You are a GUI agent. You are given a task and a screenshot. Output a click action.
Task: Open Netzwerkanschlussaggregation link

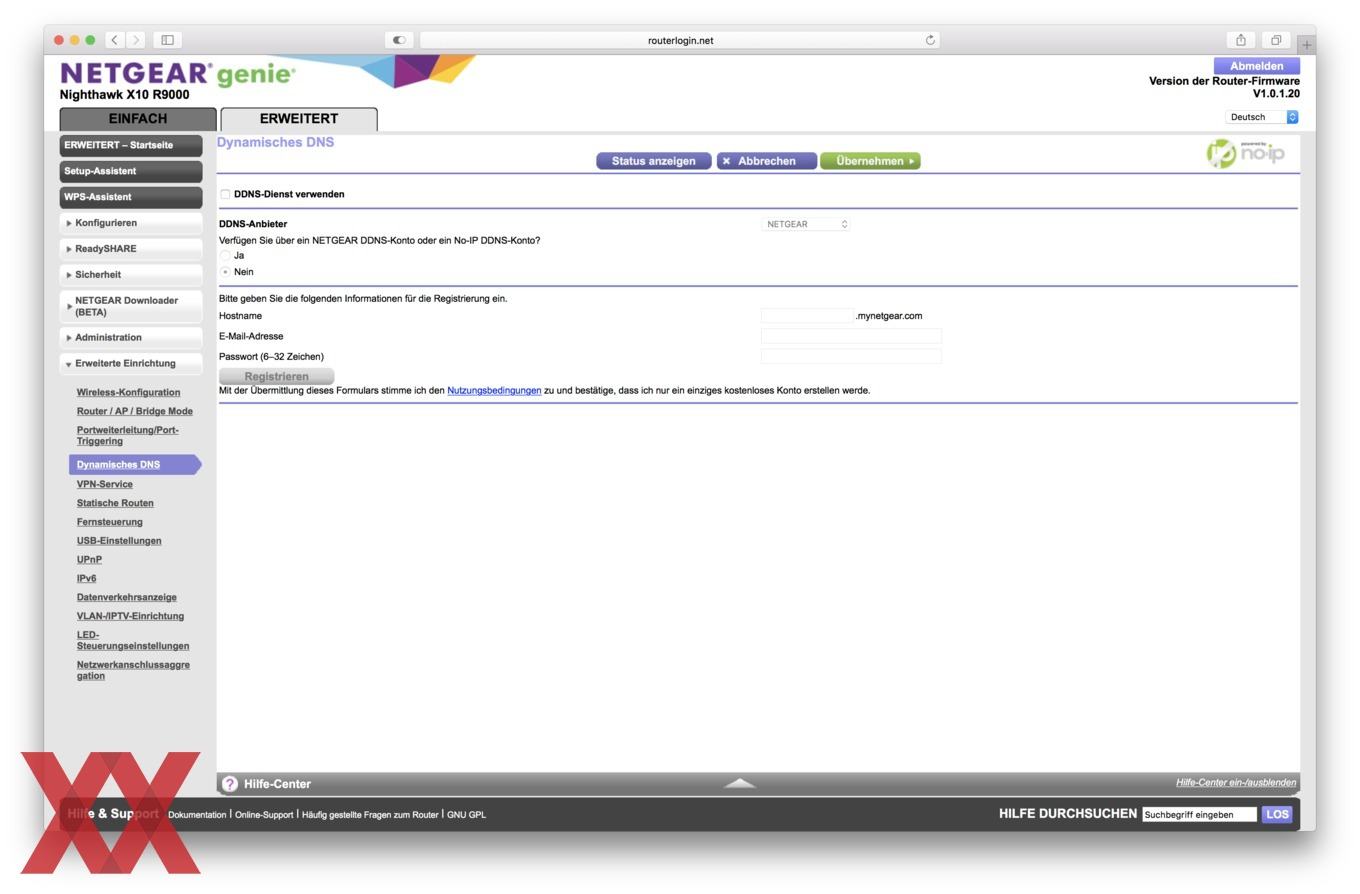pos(133,671)
